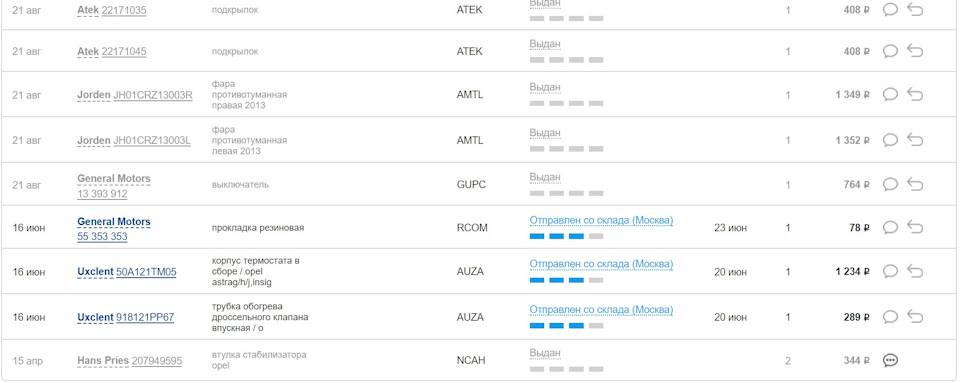Click 'Выдан' status for 764 ₽ item
The image size is (960, 383).
pos(545,177)
